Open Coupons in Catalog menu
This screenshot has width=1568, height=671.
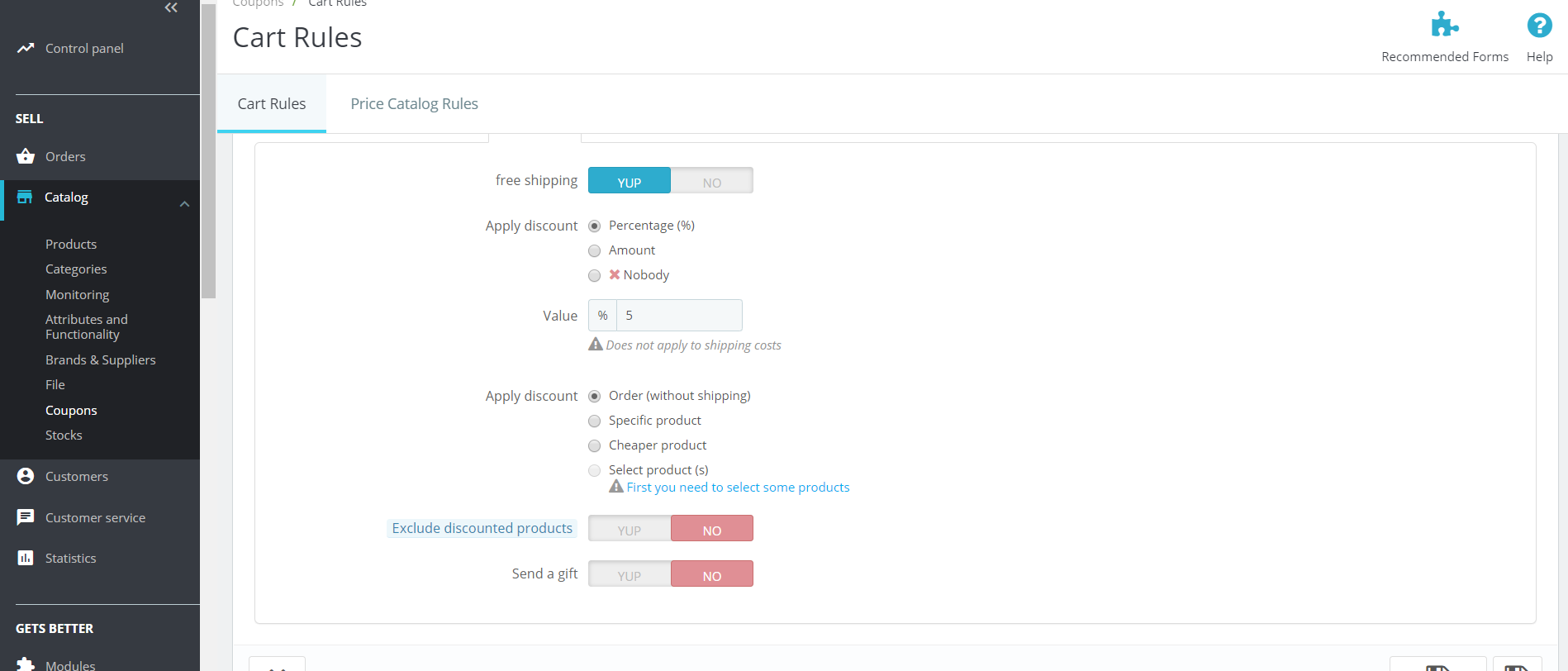pyautogui.click(x=71, y=410)
